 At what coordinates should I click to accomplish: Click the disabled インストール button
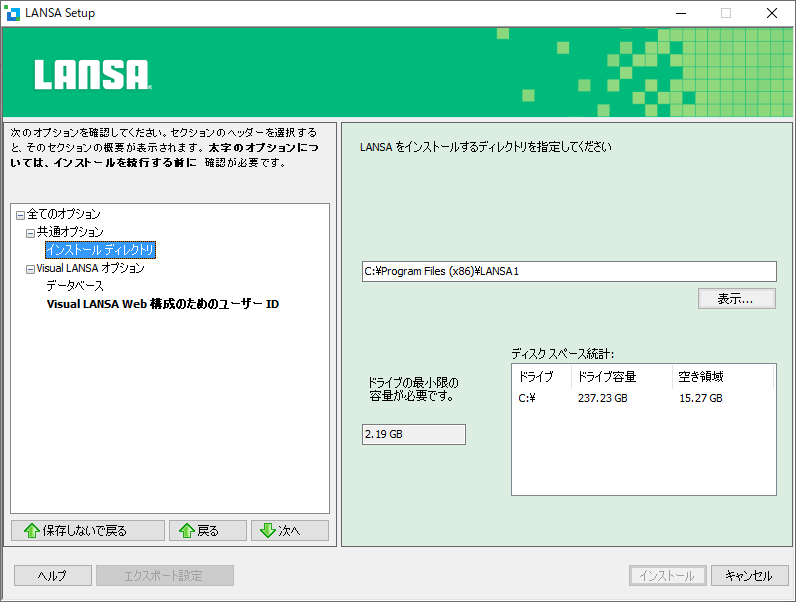pyautogui.click(x=668, y=576)
